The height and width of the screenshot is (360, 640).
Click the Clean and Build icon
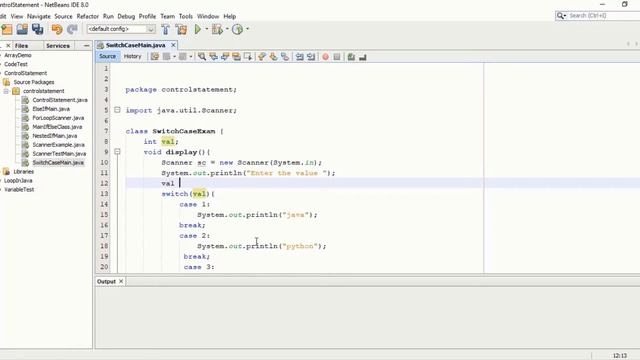coord(181,29)
